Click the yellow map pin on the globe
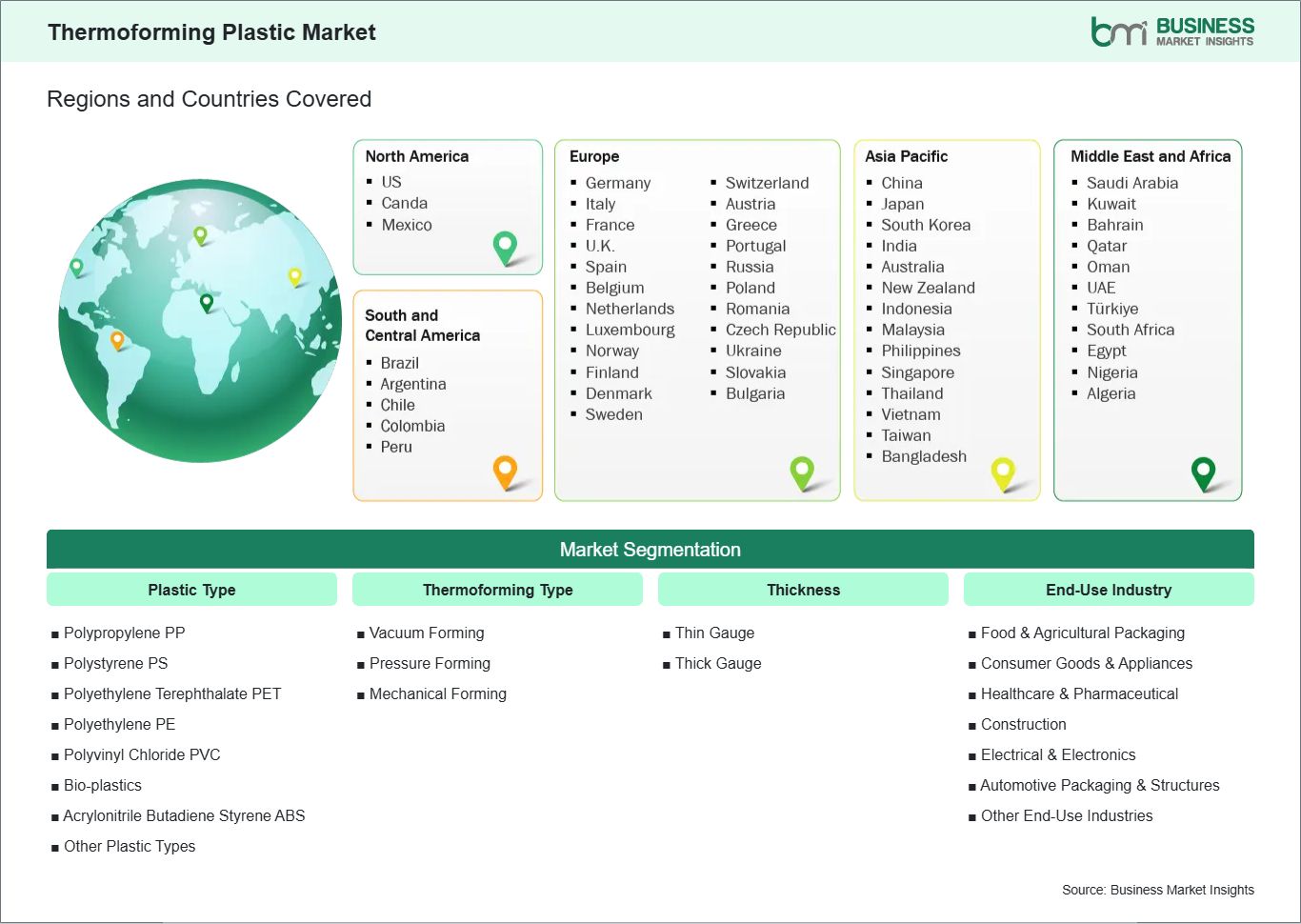The width and height of the screenshot is (1301, 924). point(295,277)
